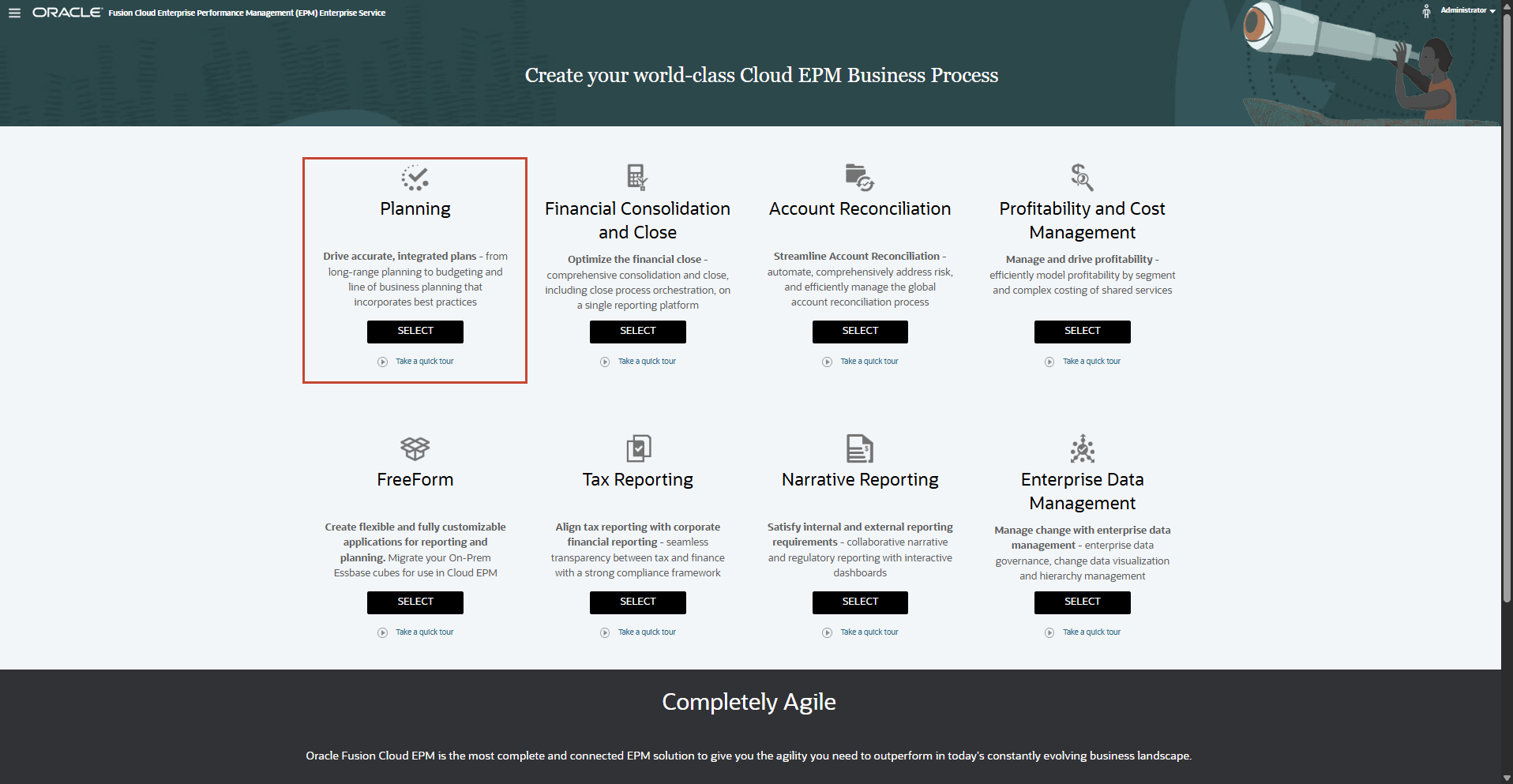Take quick tour of Narrative Reporting
Screen dimensions: 1513x784
pos(869,632)
